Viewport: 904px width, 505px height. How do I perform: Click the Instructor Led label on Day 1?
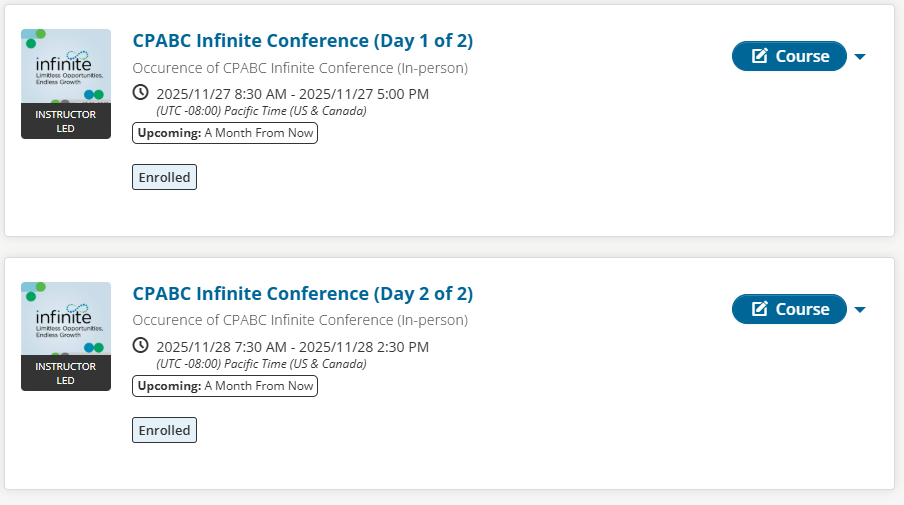66,121
